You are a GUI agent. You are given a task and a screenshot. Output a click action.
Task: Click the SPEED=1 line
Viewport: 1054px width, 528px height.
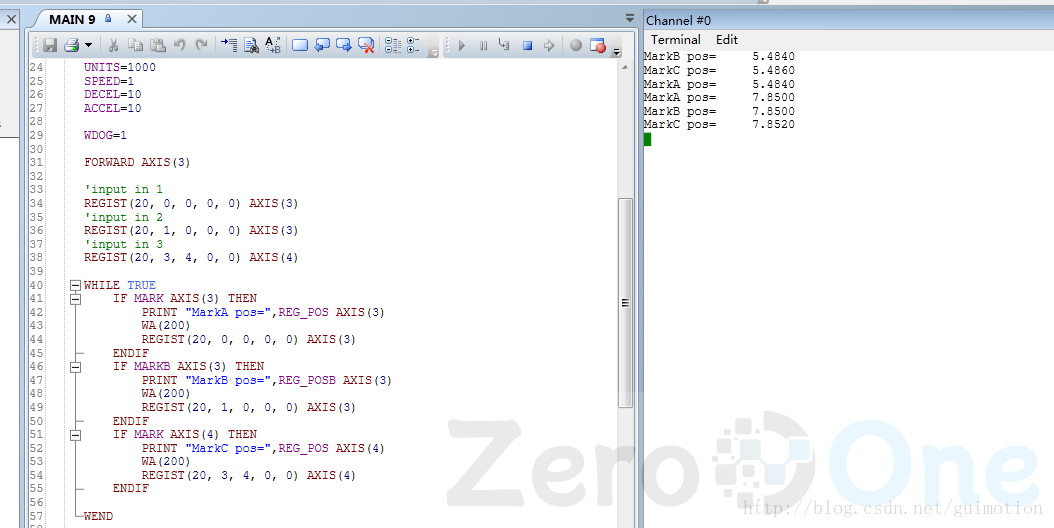[109, 81]
